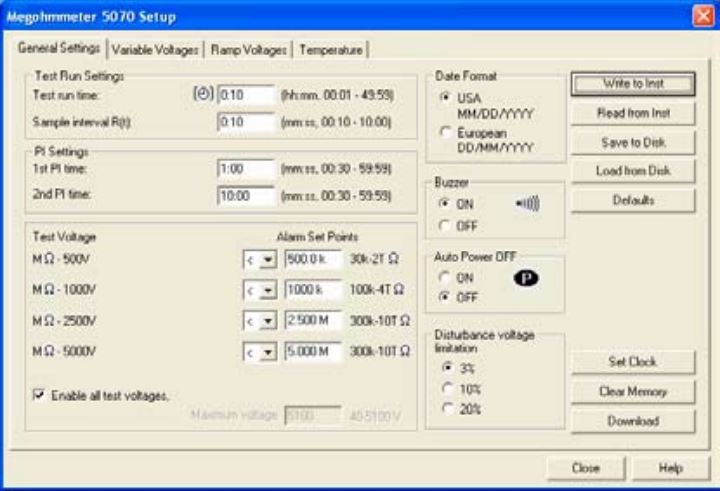Open Help
720x491 pixels.
(671, 468)
